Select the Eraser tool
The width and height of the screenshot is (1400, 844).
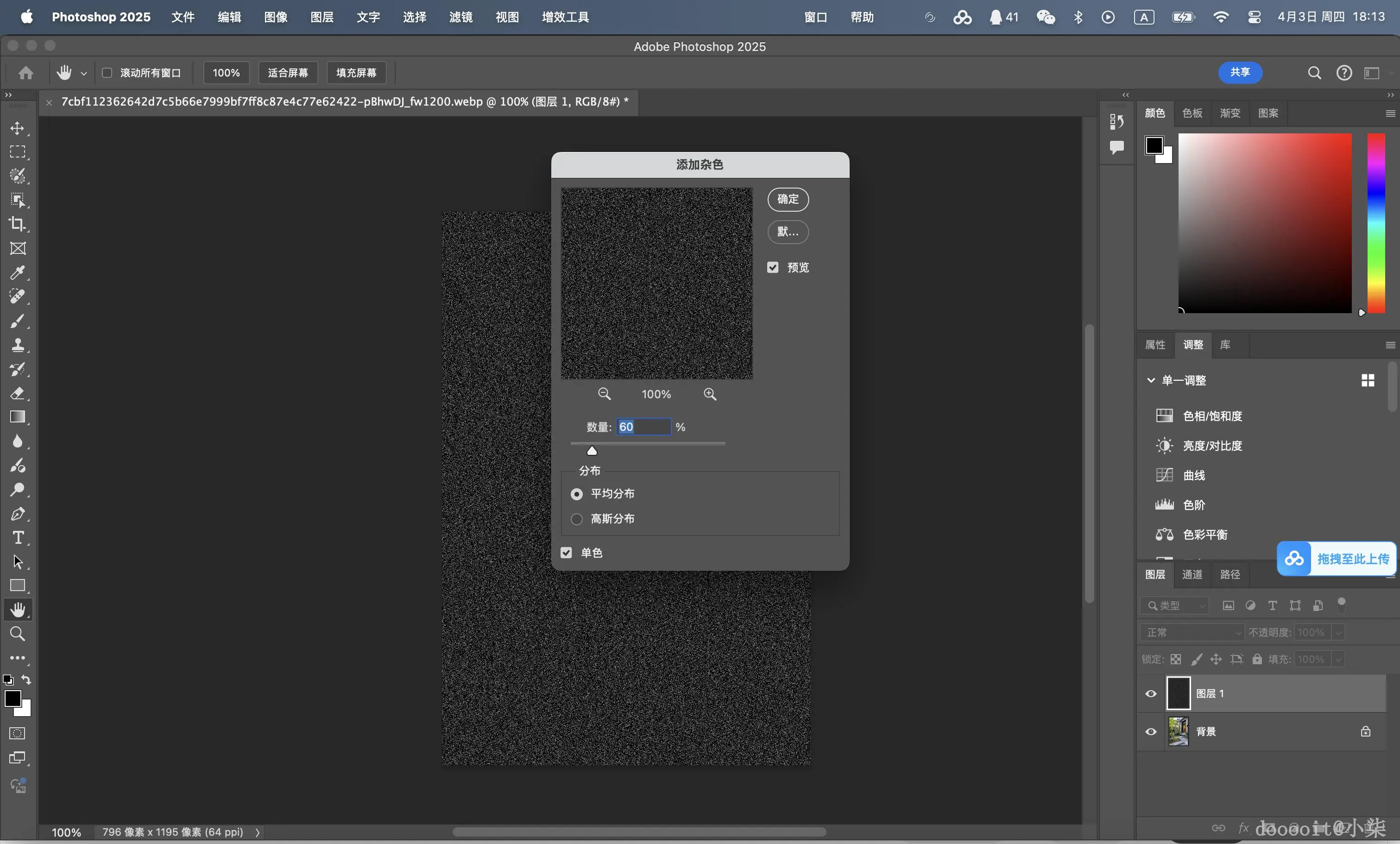point(18,393)
